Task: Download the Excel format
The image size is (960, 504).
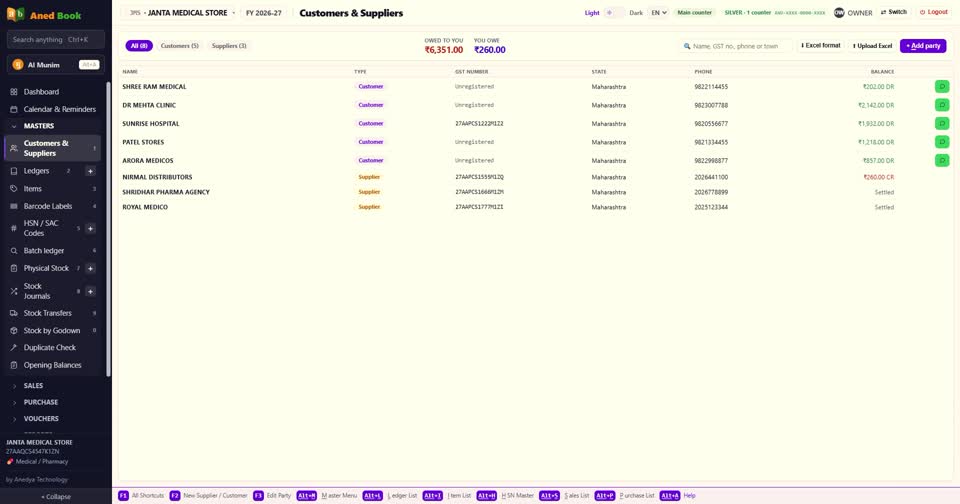Action: pyautogui.click(x=820, y=46)
